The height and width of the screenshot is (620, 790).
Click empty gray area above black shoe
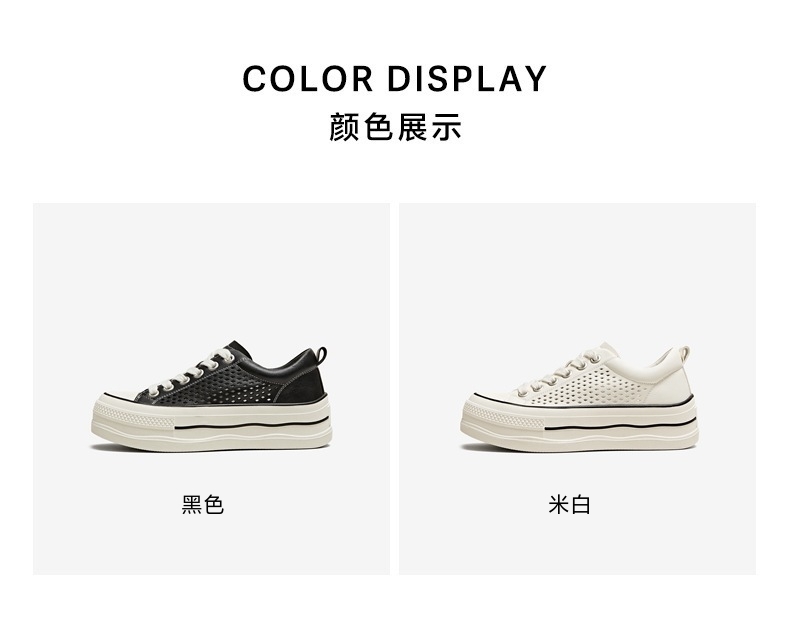tap(212, 267)
